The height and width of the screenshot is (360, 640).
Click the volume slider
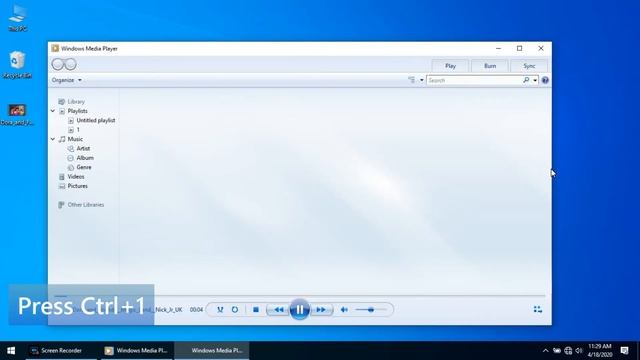(x=370, y=310)
